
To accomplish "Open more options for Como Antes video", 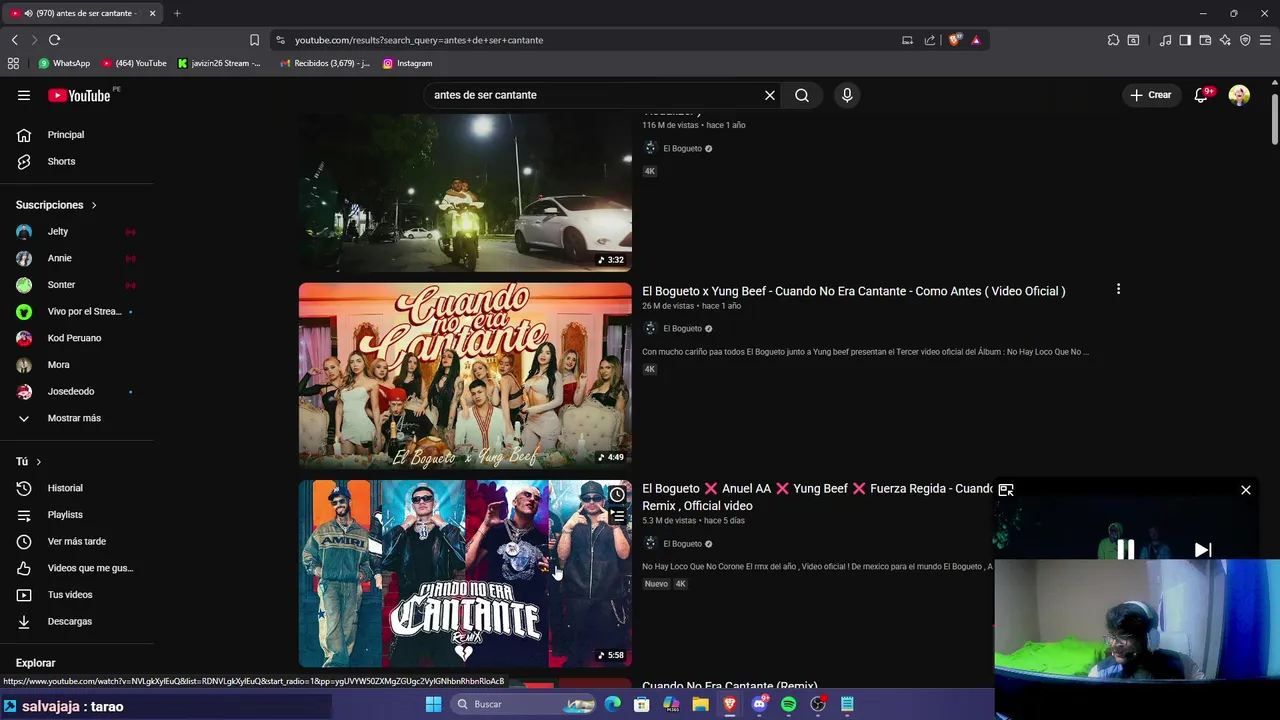I will 1118,290.
